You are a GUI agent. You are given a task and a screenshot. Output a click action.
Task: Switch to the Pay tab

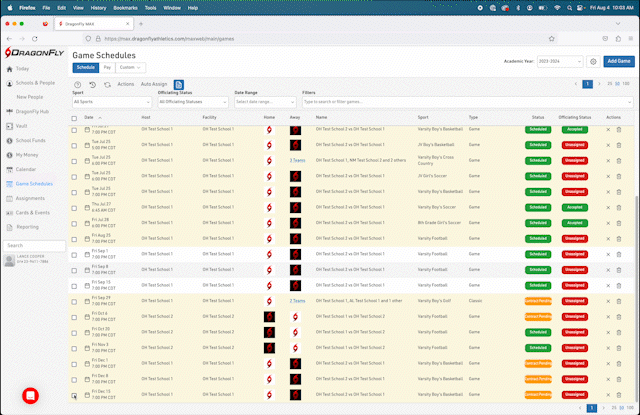(108, 67)
